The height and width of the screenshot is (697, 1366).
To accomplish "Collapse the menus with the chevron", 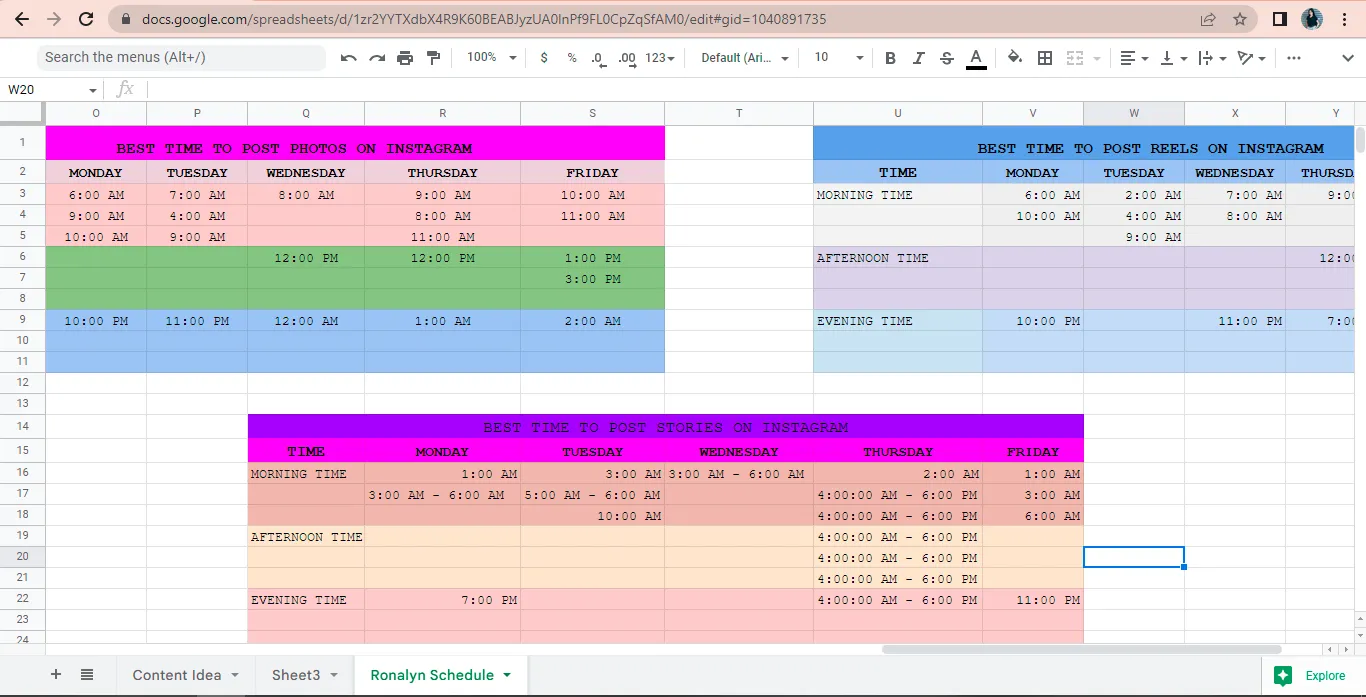I will 1346,58.
